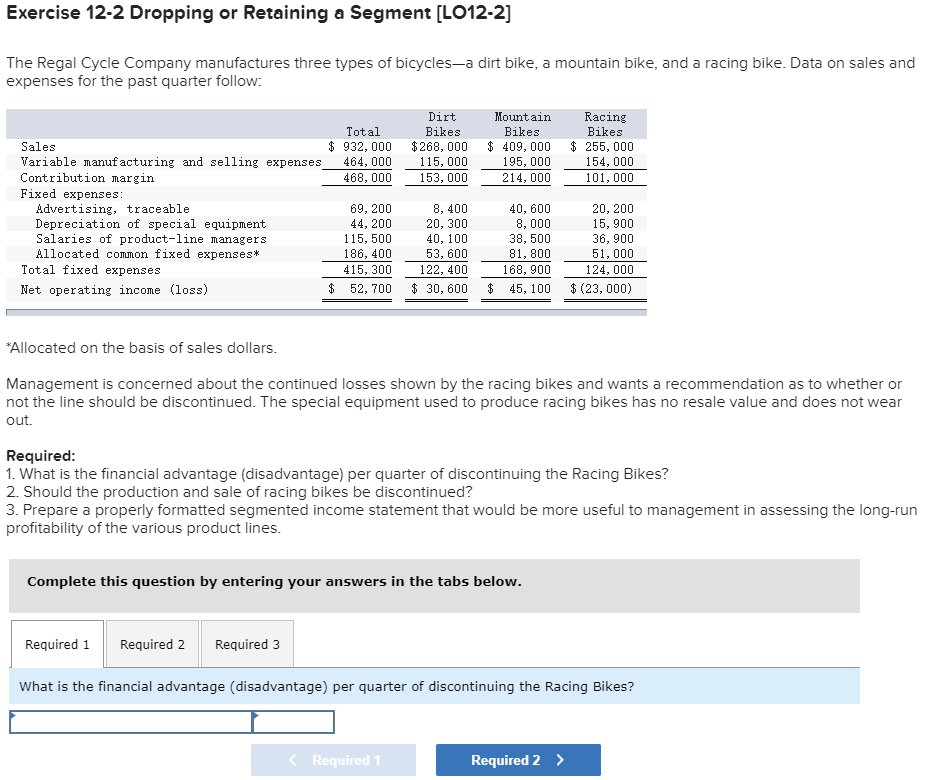Click Racing Bikes advertising value 20,200

[x=612, y=209]
